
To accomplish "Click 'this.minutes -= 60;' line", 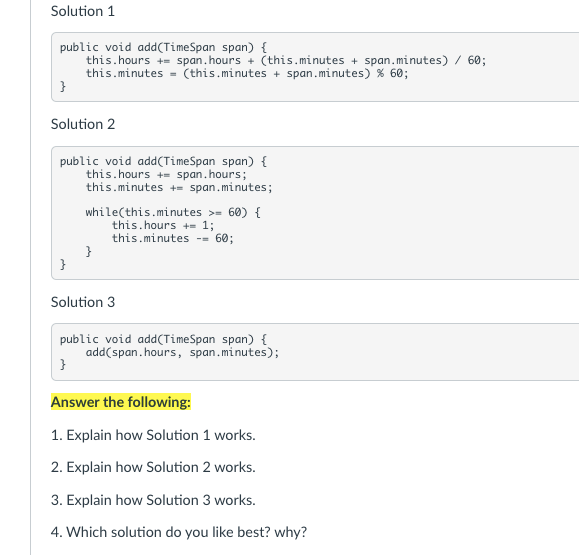I will pos(173,238).
